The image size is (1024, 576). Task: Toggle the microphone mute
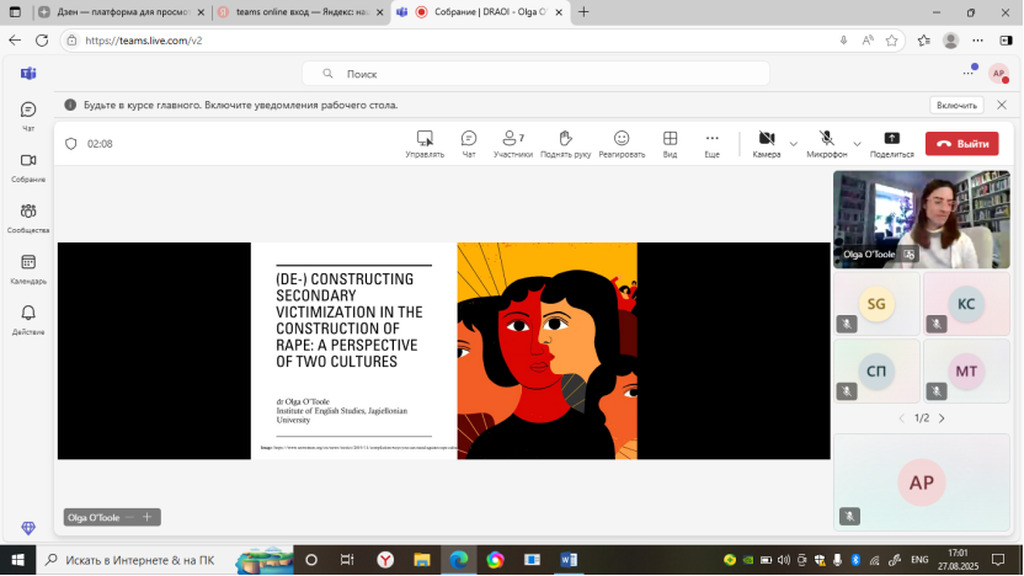(x=827, y=143)
